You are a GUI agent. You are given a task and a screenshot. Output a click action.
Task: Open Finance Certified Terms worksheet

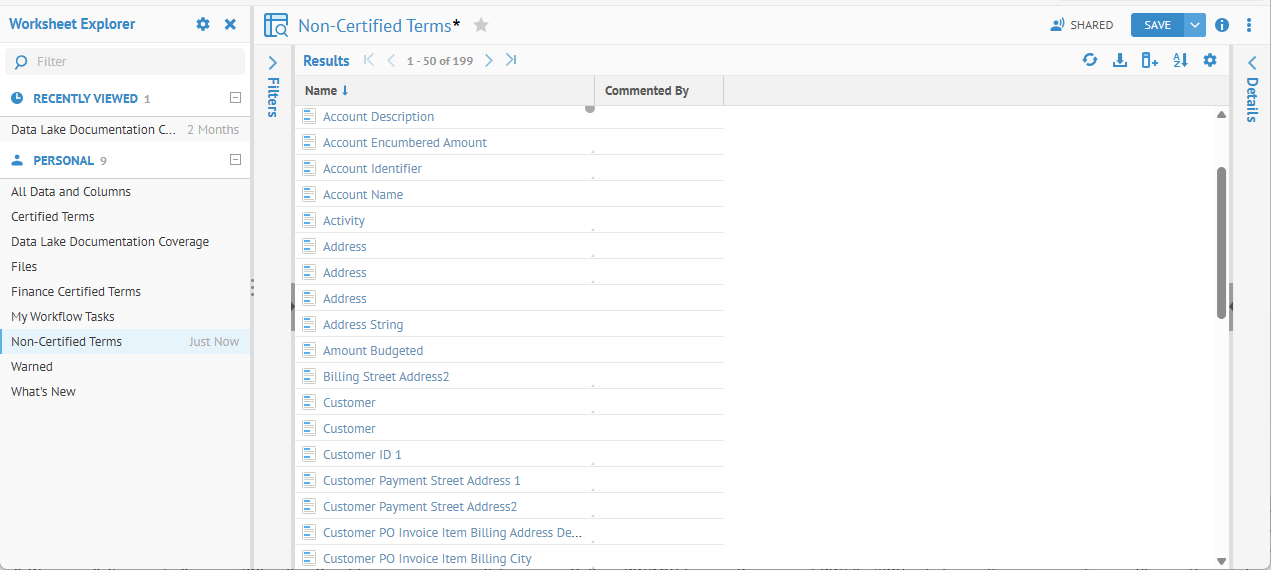click(x=76, y=292)
